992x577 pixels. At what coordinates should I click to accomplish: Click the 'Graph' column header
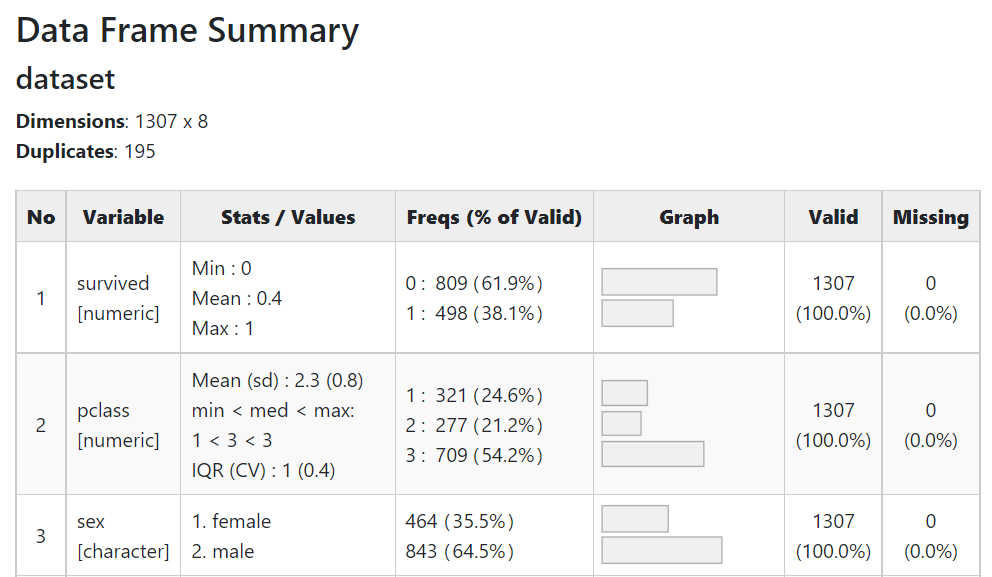[689, 217]
